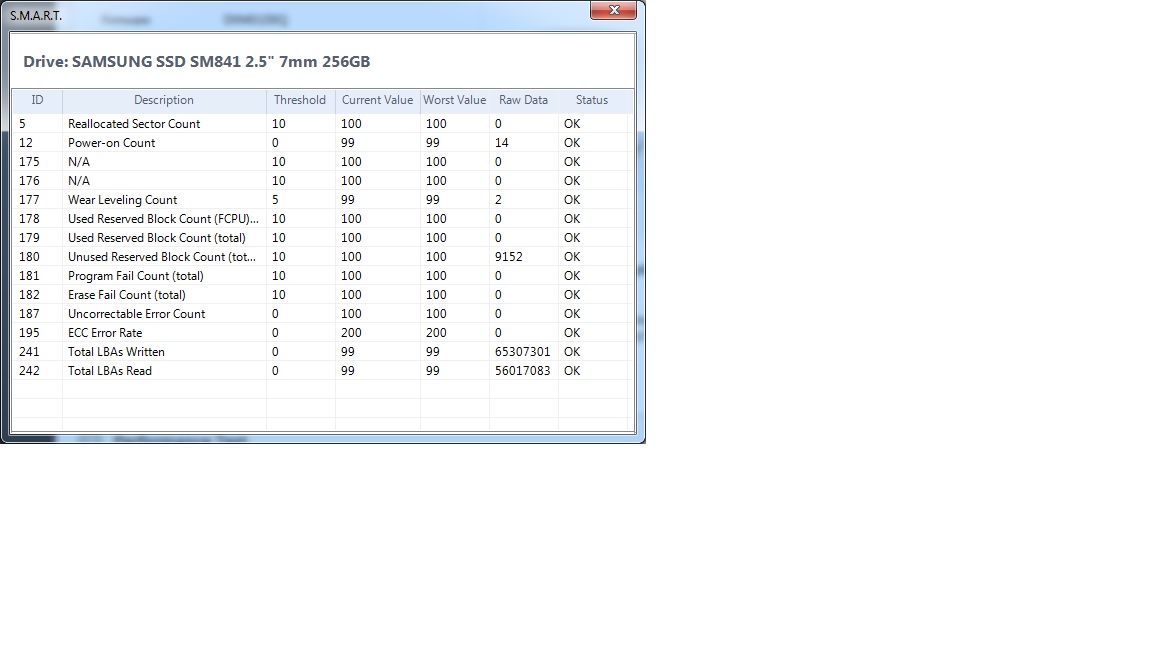The image size is (1152, 648).
Task: Click the Status column header
Action: click(592, 101)
